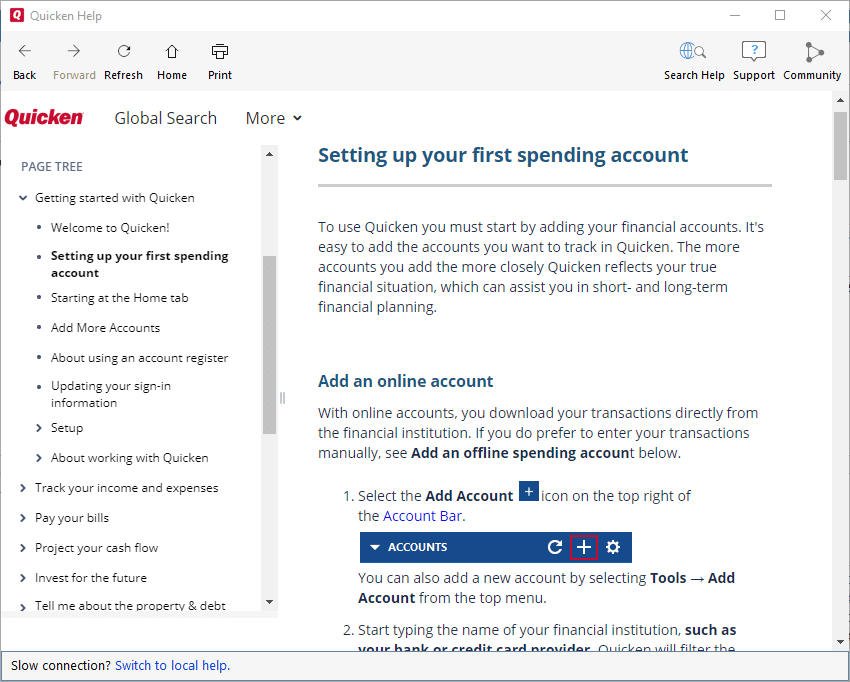Expand Pay your bills section
The image size is (850, 682).
click(23, 518)
